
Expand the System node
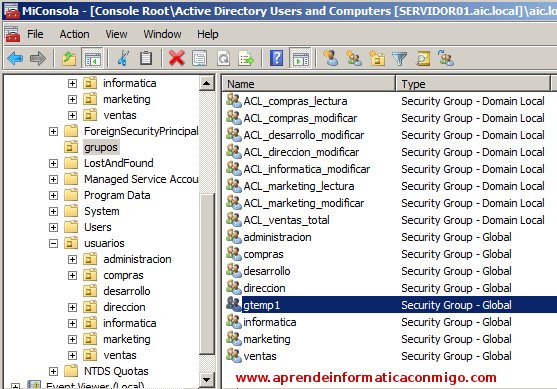point(53,211)
